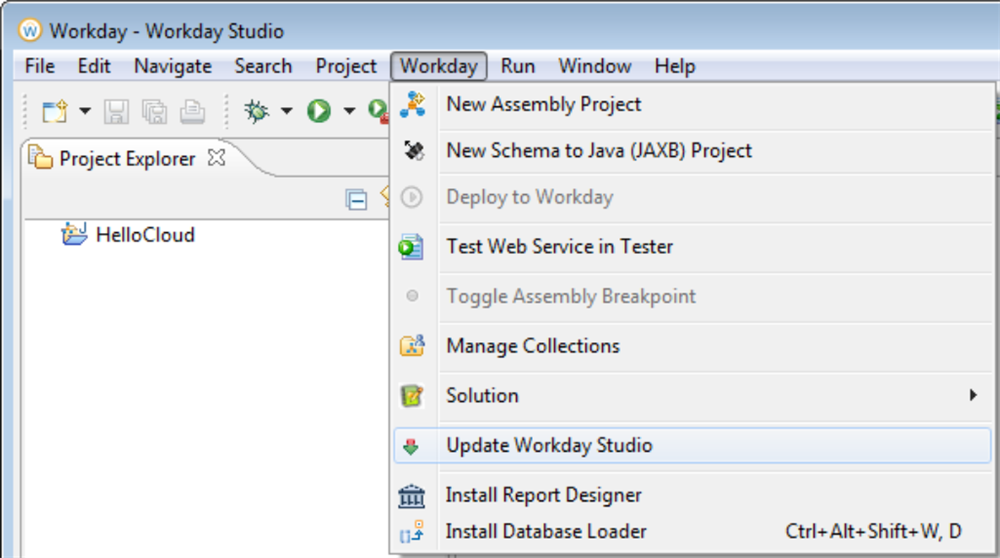The height and width of the screenshot is (558, 1000).
Task: Click the Toggle Assembly Breakpoint dot icon
Action: point(413,296)
